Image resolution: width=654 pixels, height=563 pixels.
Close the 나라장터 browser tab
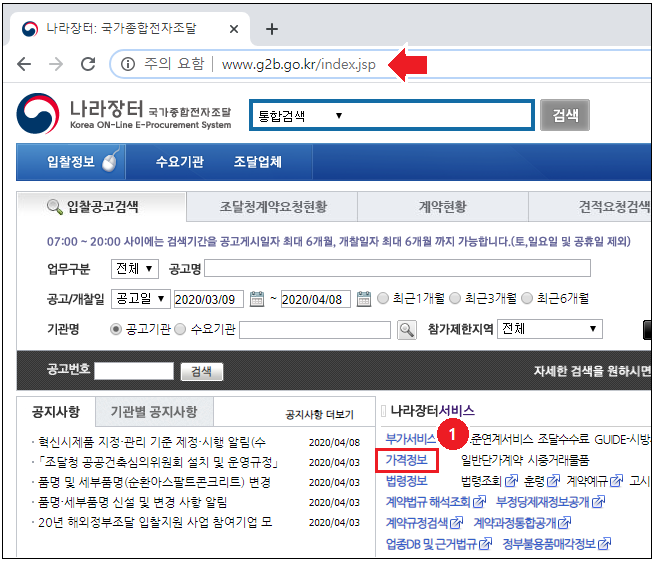coord(234,29)
